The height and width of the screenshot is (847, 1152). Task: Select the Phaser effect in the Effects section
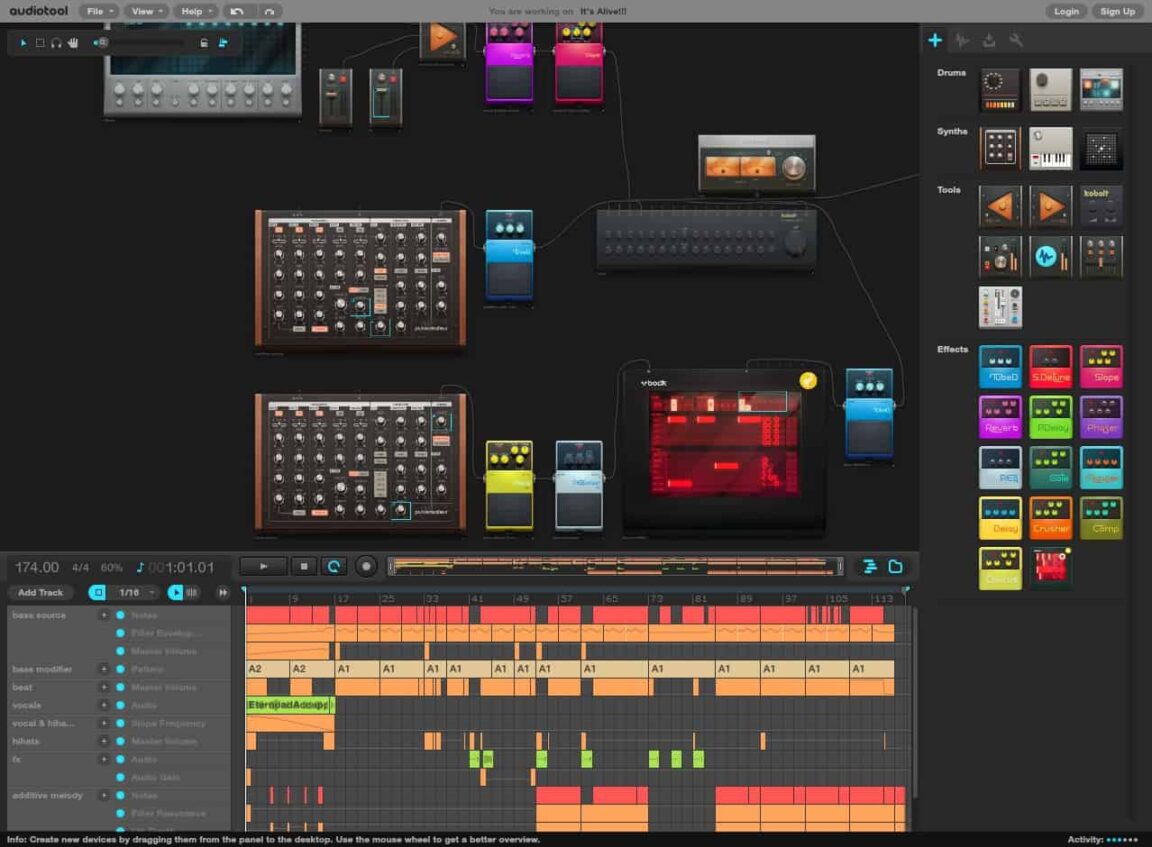[x=1101, y=416]
